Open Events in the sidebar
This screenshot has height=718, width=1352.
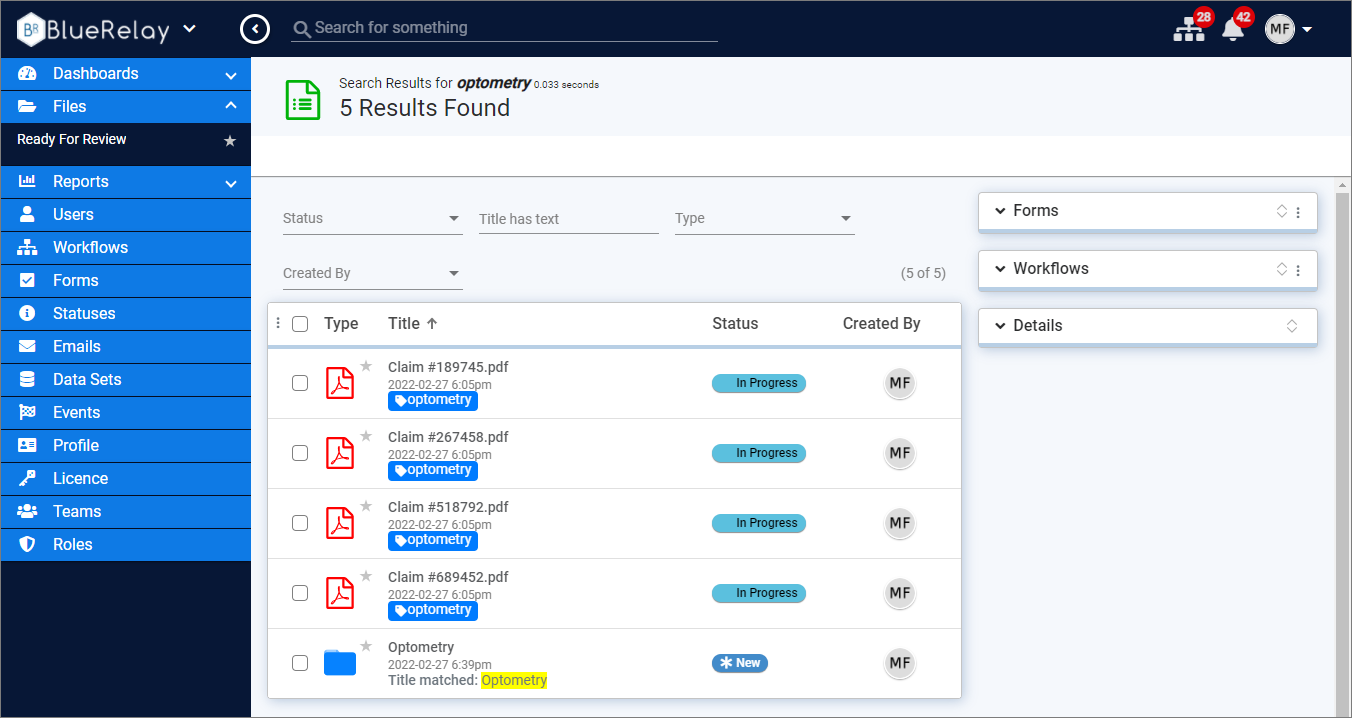[x=125, y=412]
